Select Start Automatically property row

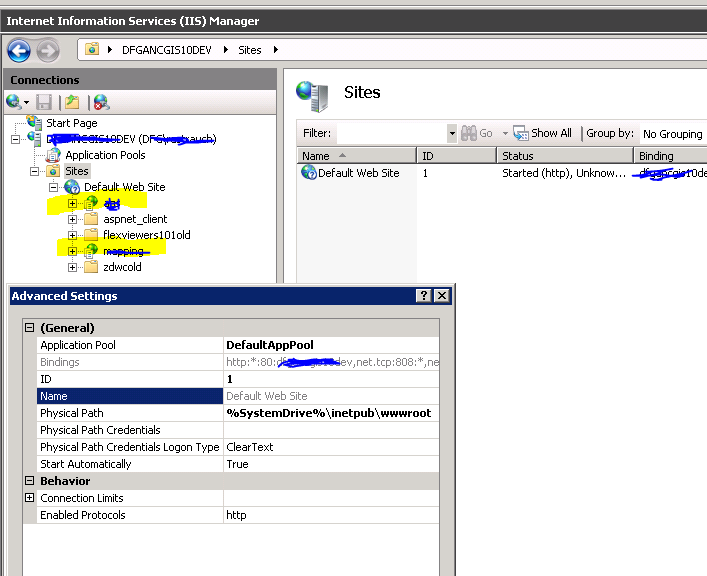click(x=238, y=464)
